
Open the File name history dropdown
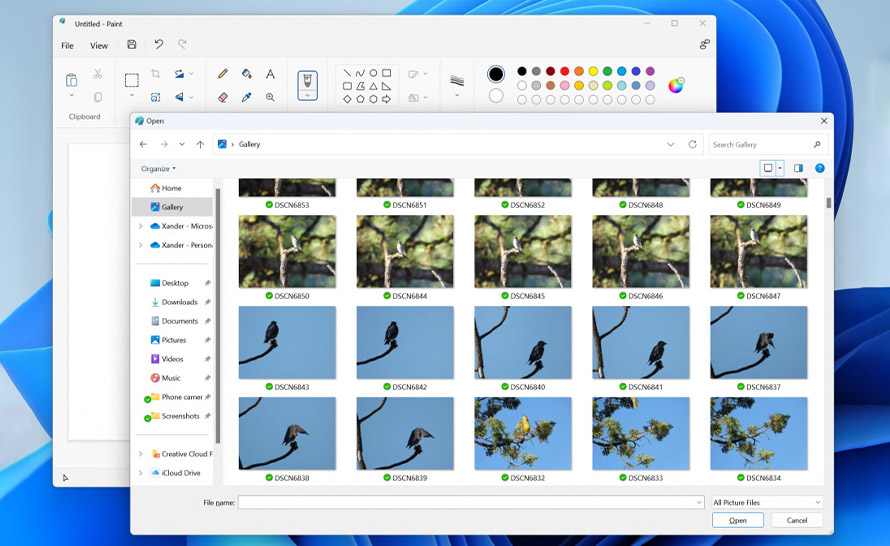point(699,502)
